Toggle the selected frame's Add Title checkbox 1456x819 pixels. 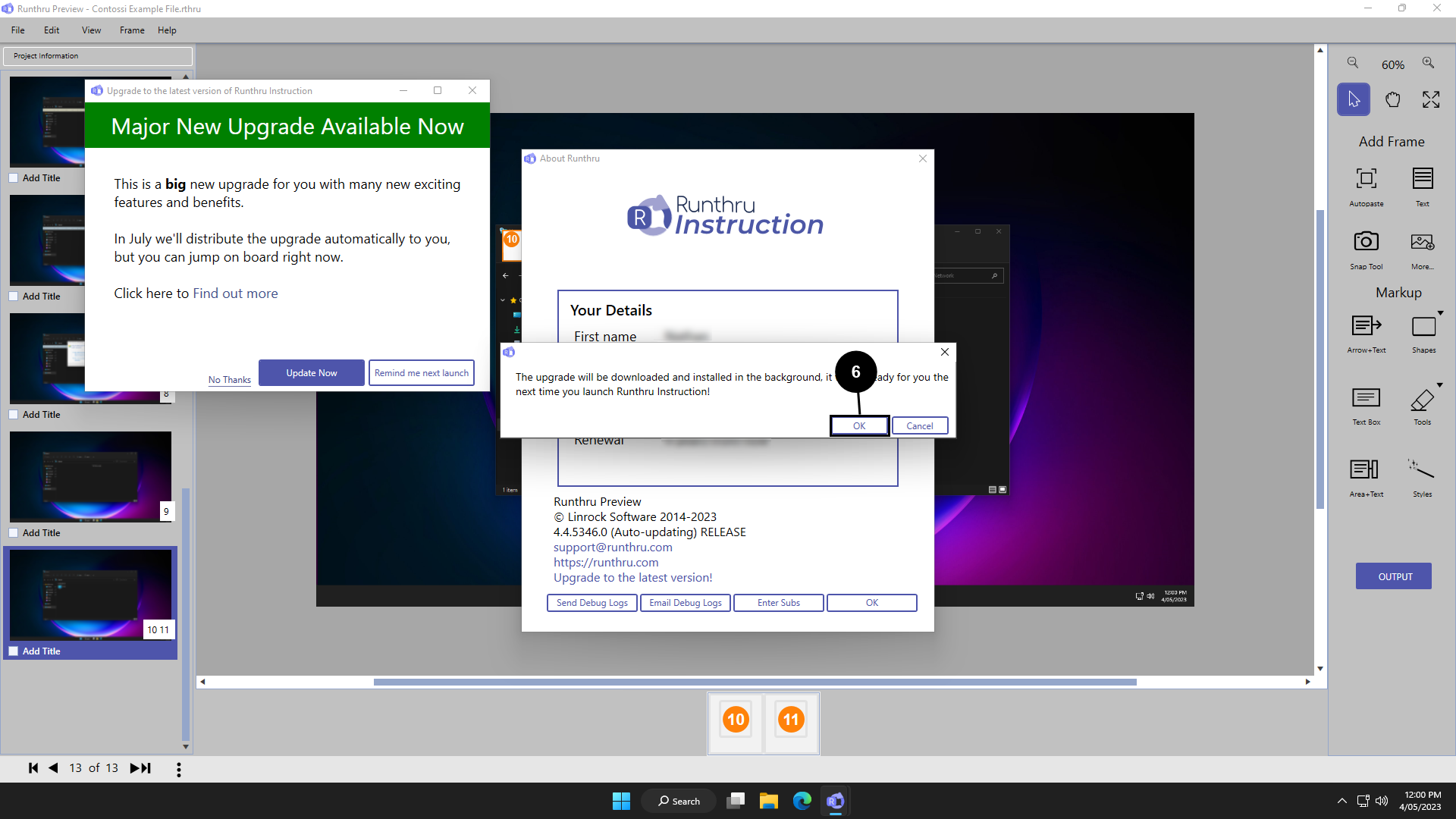(x=14, y=651)
